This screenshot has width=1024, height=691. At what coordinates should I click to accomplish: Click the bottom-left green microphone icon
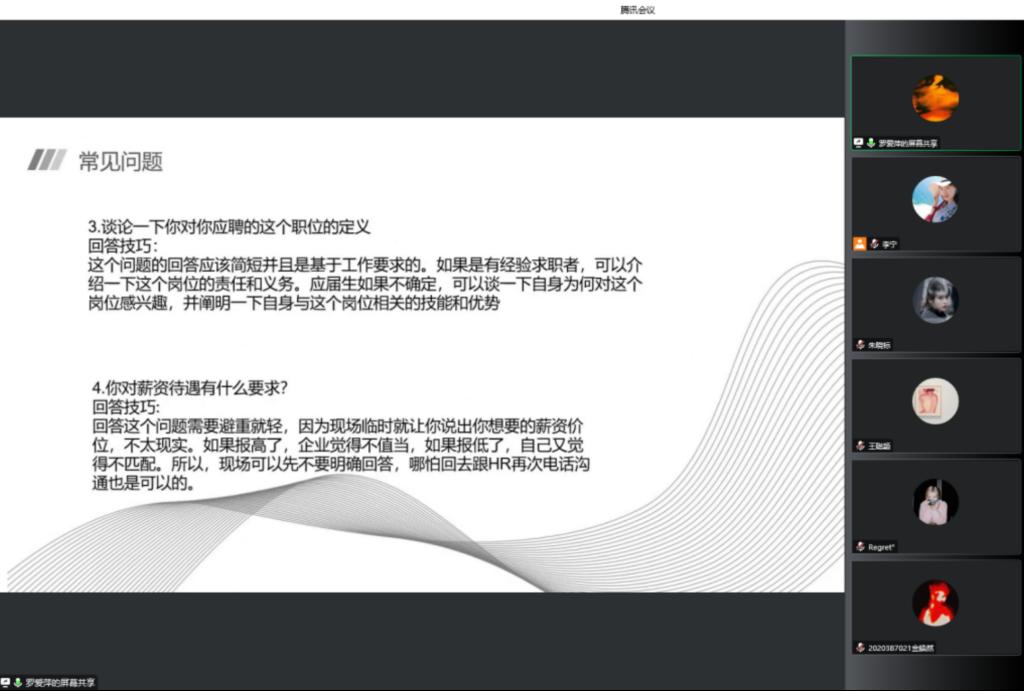17,682
